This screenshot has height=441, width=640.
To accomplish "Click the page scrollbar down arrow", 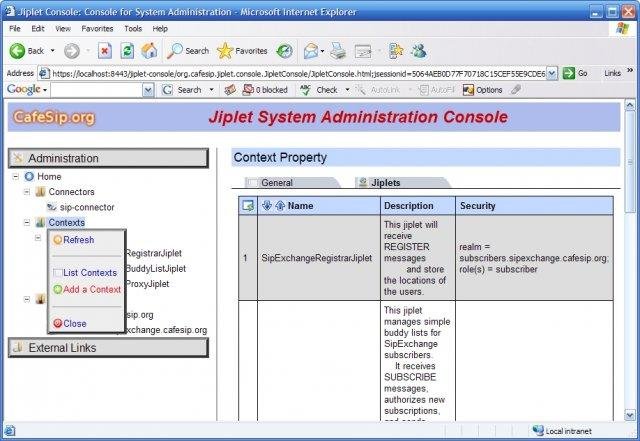I will (630, 415).
